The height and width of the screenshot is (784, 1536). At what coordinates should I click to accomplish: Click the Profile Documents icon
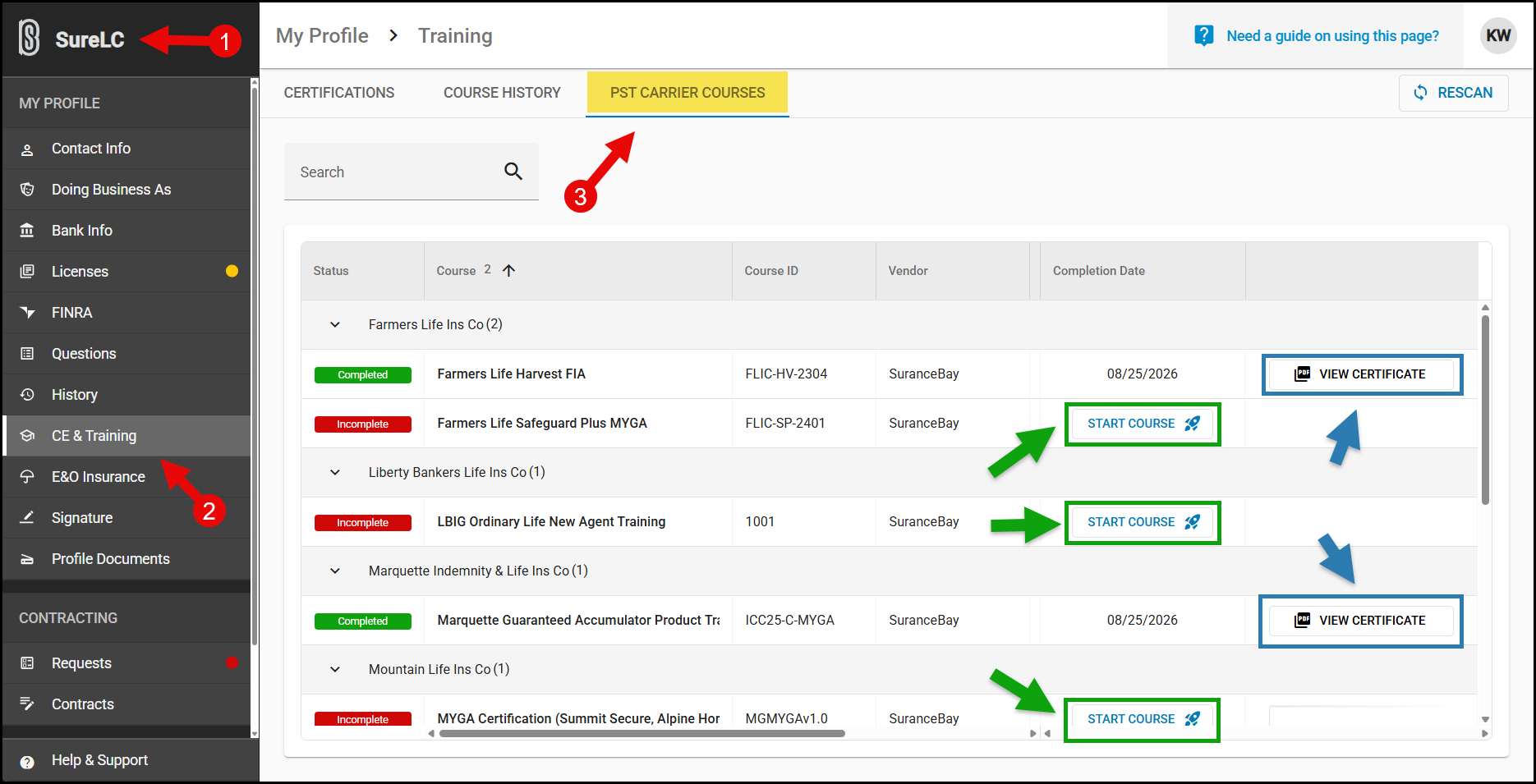(x=27, y=559)
